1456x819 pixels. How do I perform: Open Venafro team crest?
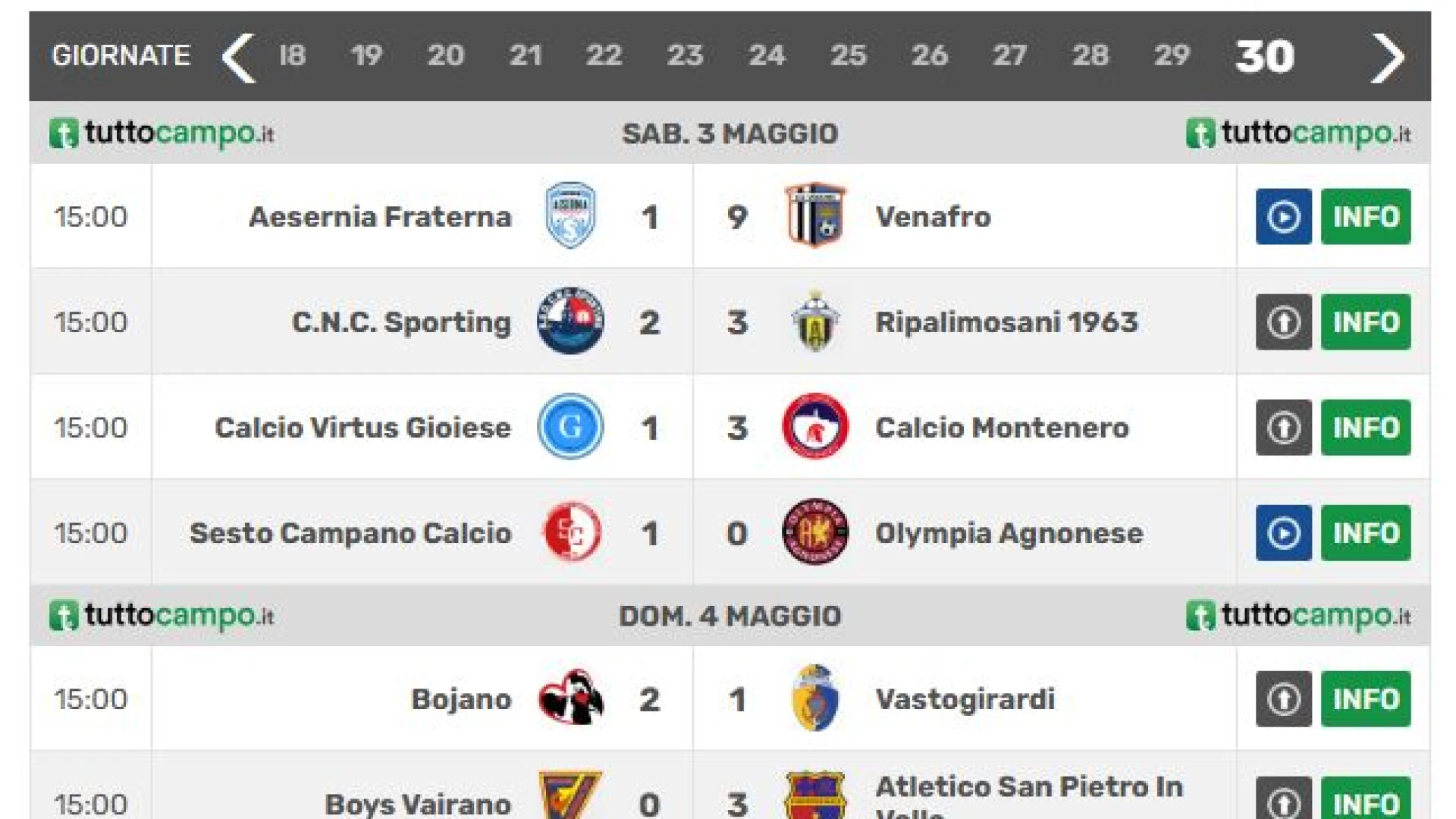coord(815,216)
